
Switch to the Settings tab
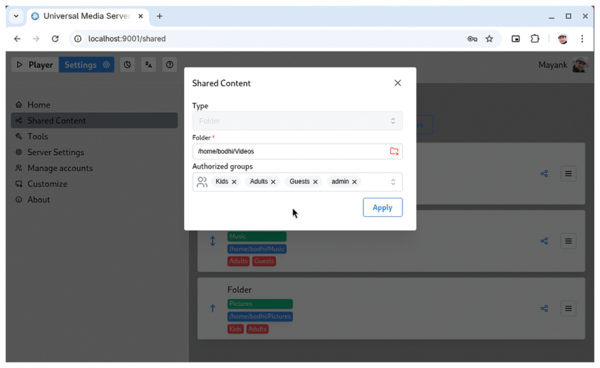point(86,65)
